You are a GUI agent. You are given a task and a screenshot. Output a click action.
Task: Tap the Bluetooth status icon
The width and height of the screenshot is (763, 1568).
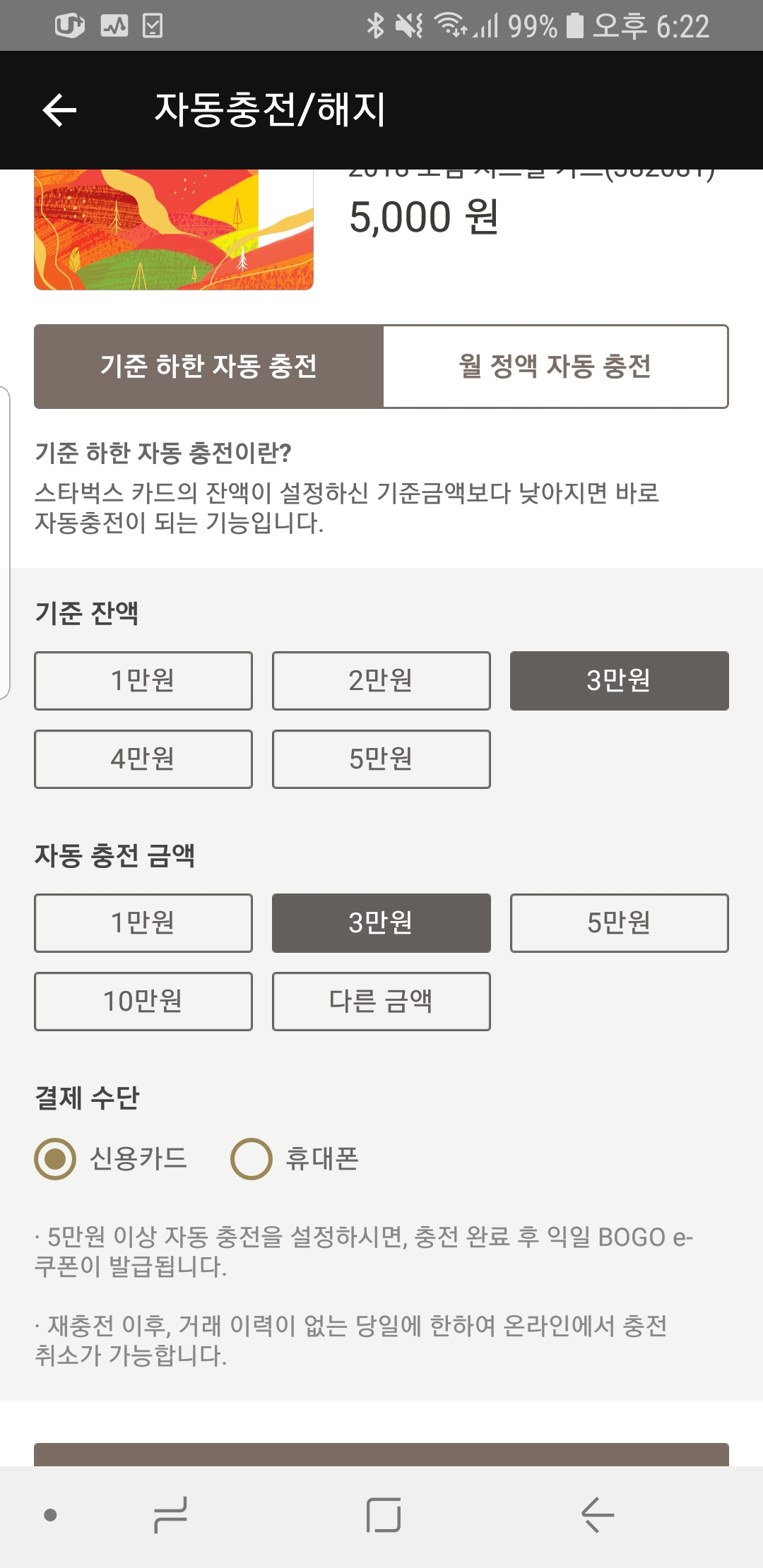pos(374,26)
